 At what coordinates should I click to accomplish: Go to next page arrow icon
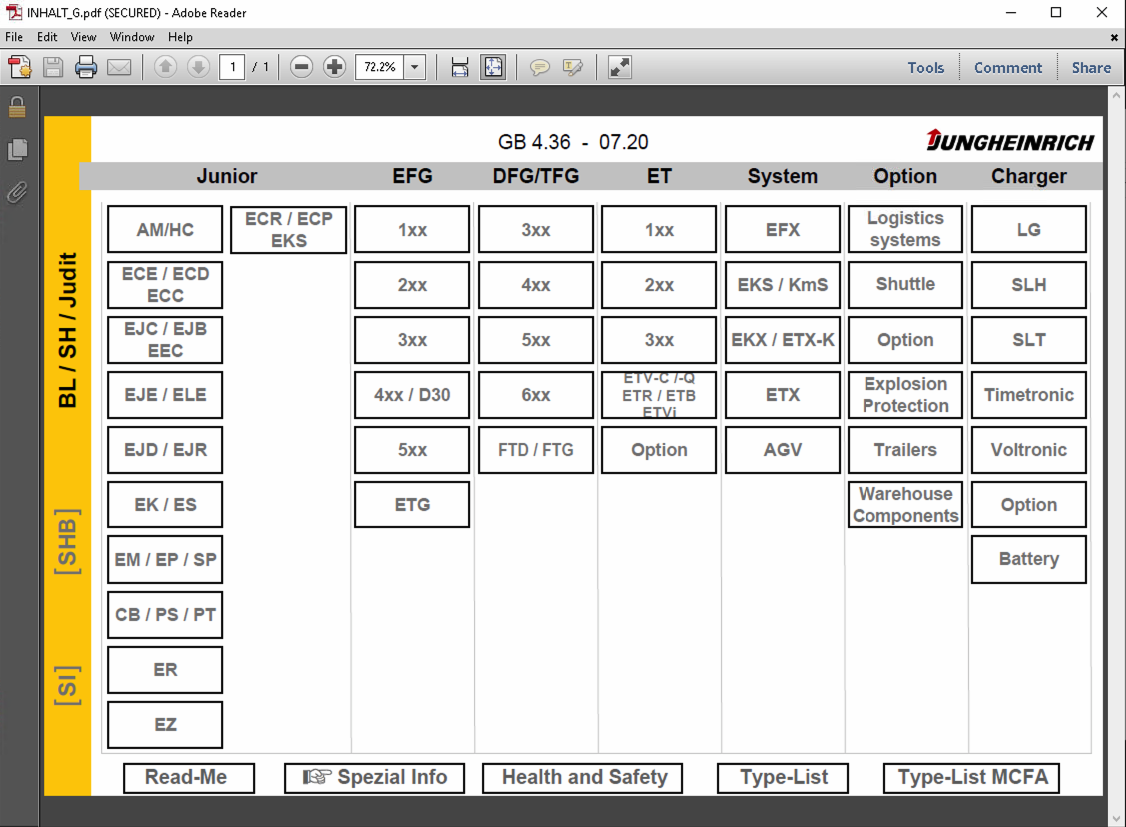click(x=198, y=67)
